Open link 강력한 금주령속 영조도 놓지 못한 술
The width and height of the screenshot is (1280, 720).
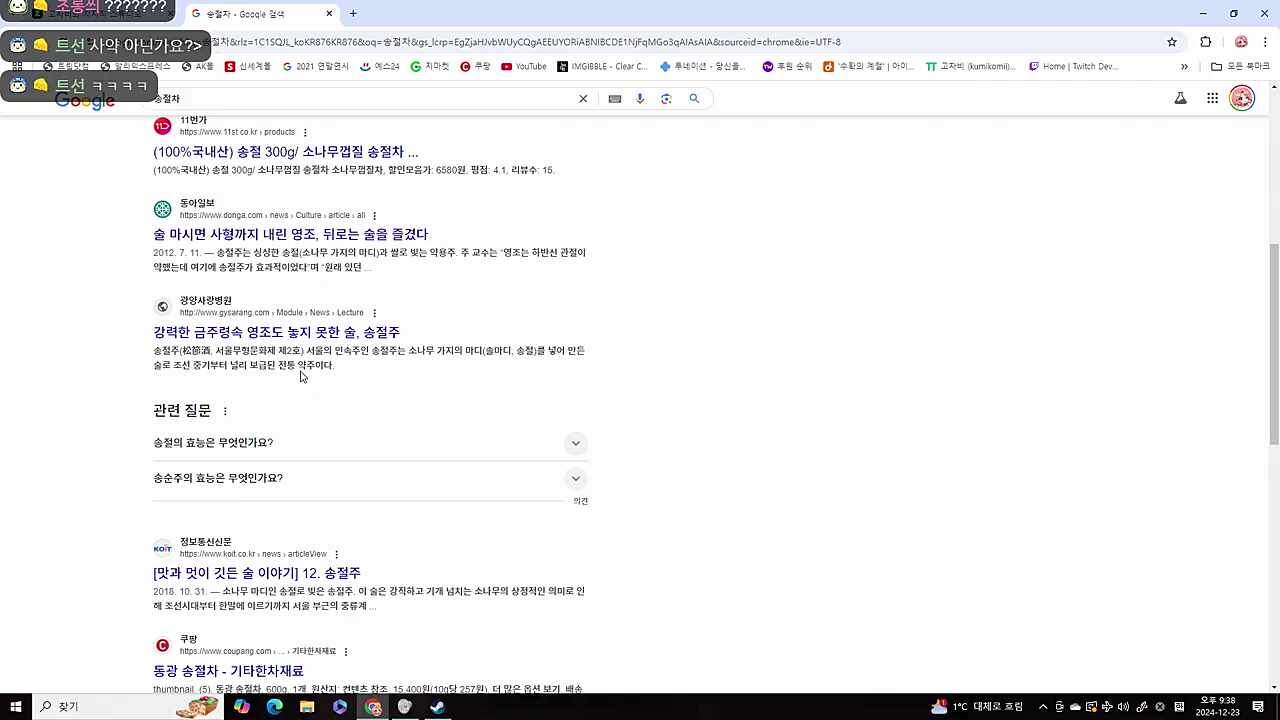276,332
